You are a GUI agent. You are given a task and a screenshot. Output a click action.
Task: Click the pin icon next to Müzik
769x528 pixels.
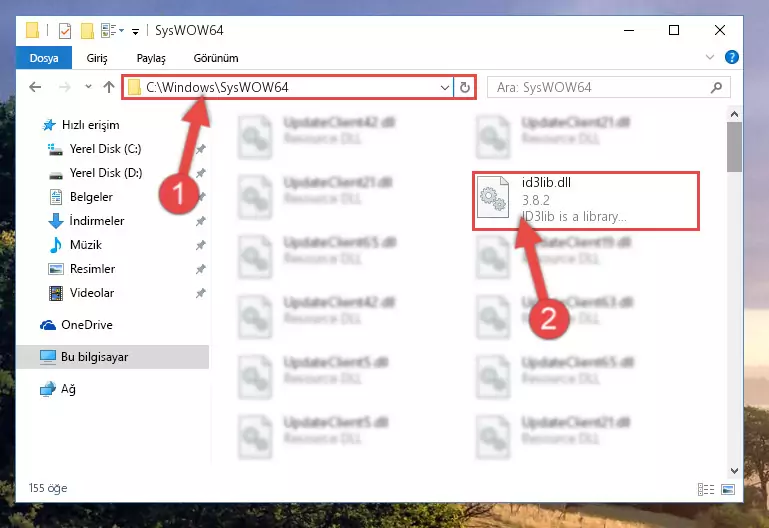coord(201,245)
